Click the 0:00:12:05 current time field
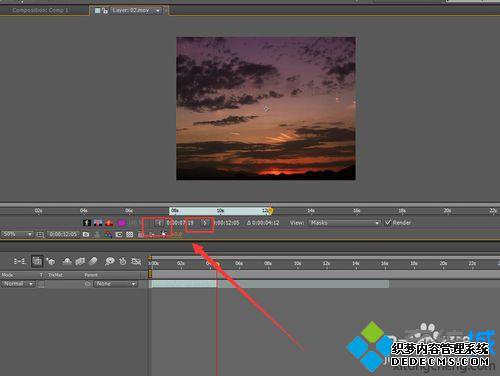The image size is (500, 376). 63,234
